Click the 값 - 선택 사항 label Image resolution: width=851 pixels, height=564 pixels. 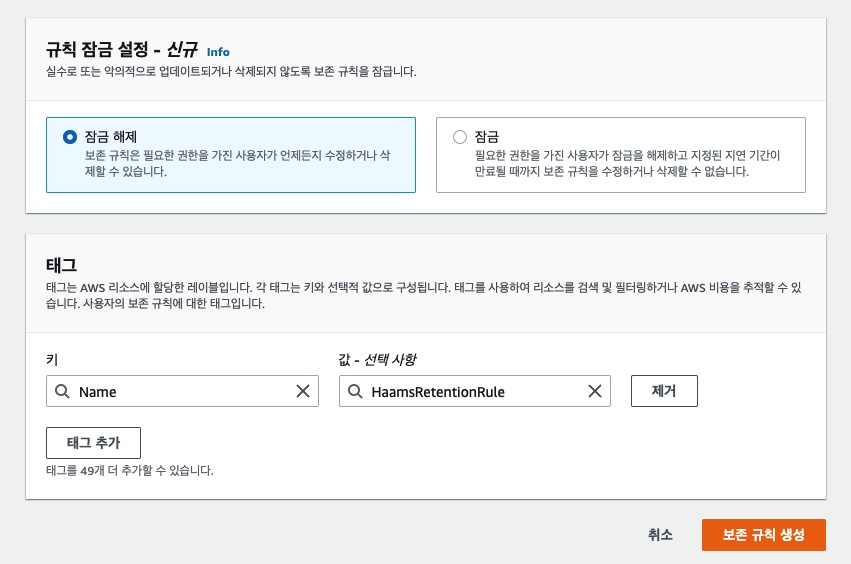click(x=377, y=359)
